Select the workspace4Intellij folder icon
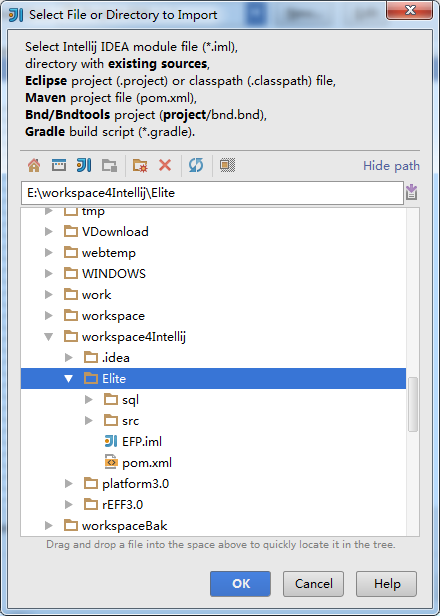Screen dimensions: 440x616 (71, 336)
